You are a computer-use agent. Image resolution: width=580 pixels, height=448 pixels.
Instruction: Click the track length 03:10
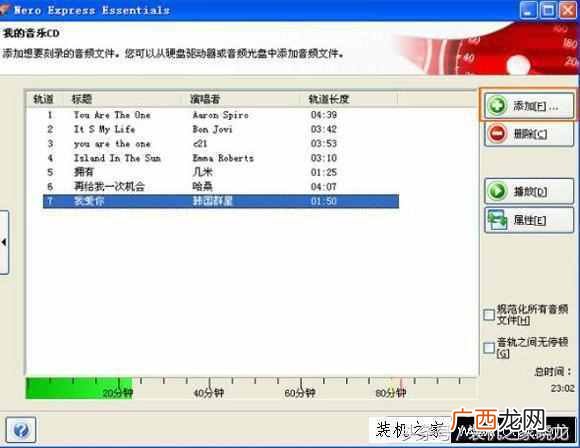pyautogui.click(x=324, y=158)
